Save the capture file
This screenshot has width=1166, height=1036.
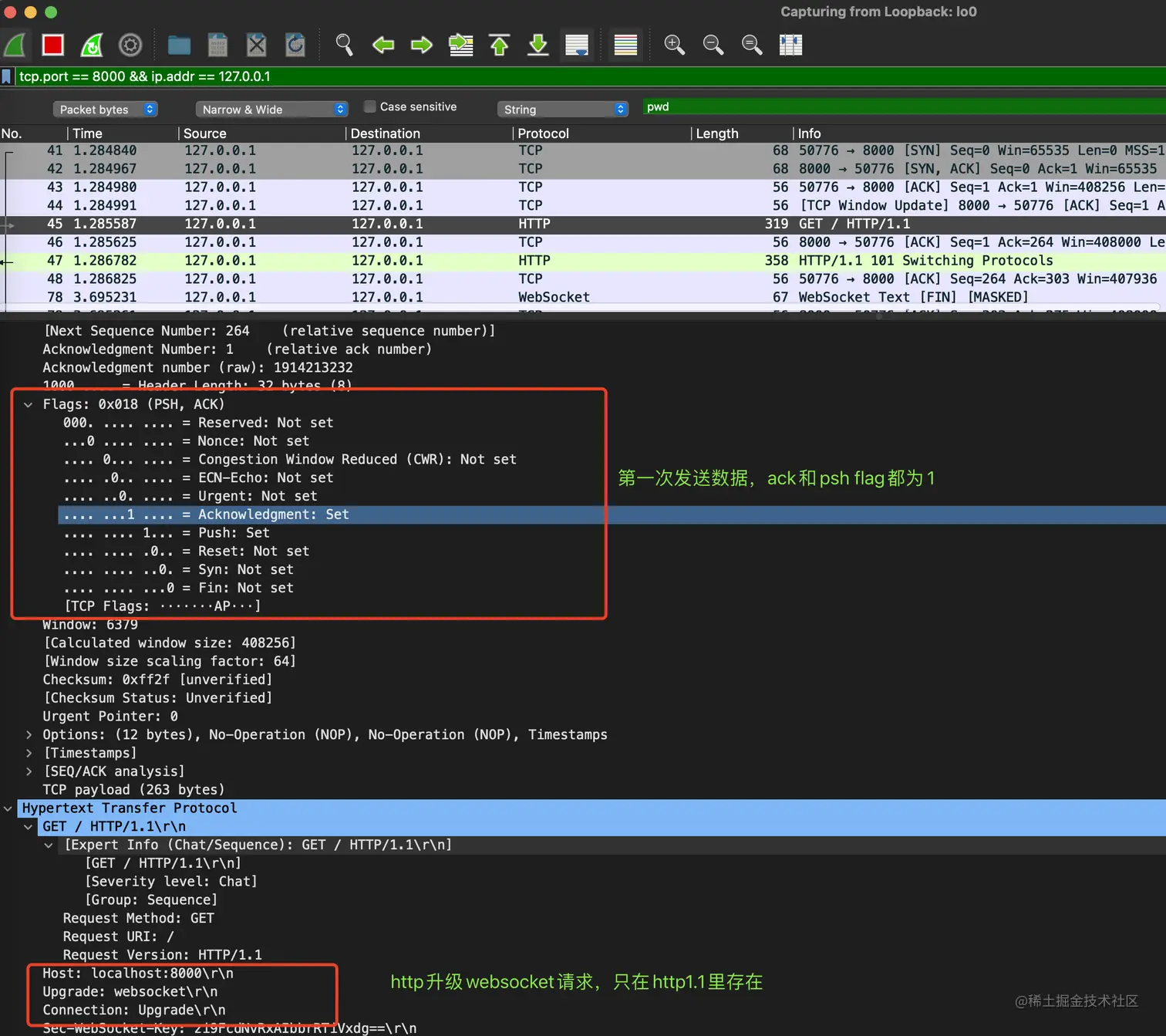(217, 45)
